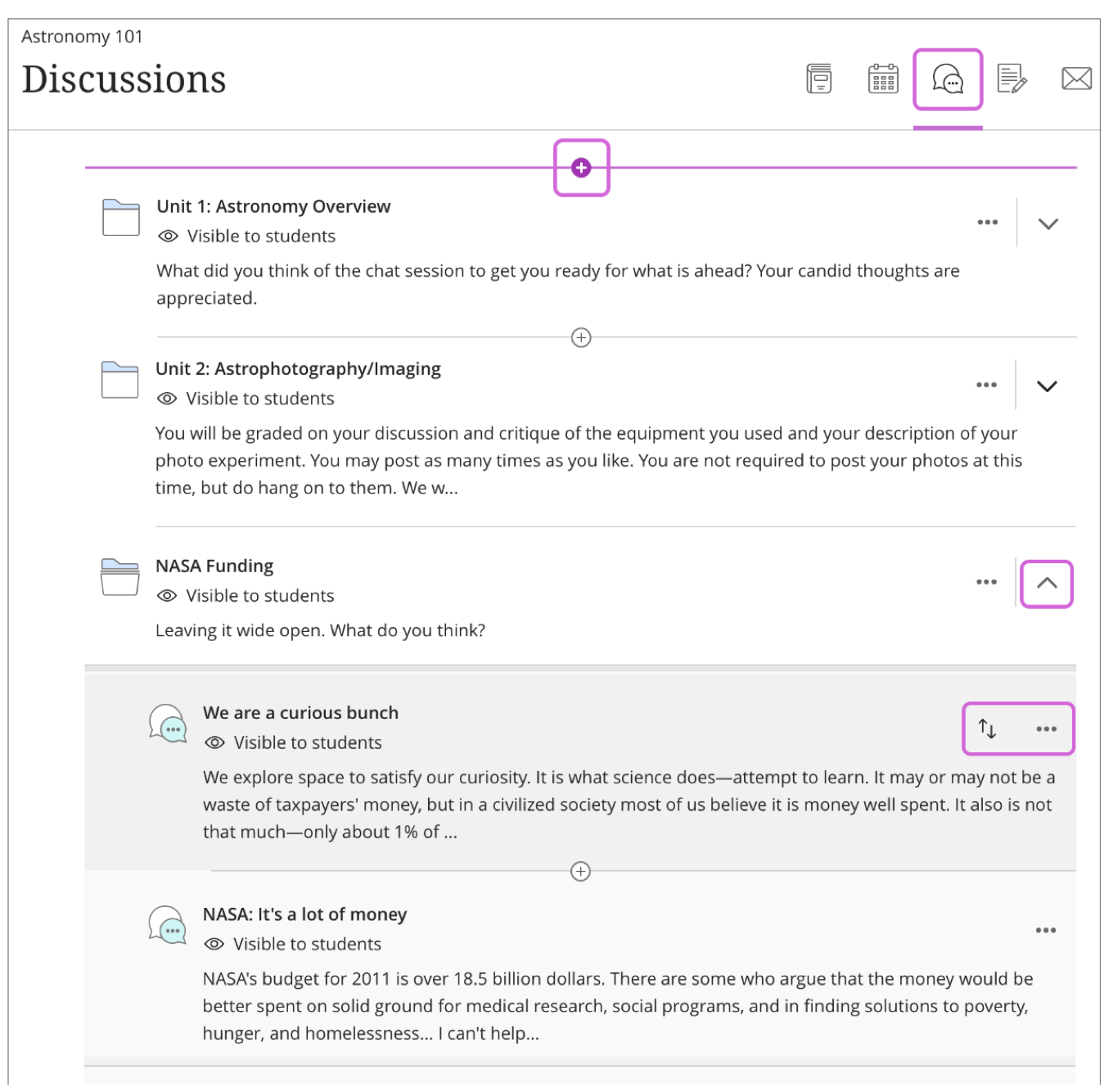This screenshot has height=1092, width=1113.
Task: Add new item using the plus button
Action: (581, 167)
